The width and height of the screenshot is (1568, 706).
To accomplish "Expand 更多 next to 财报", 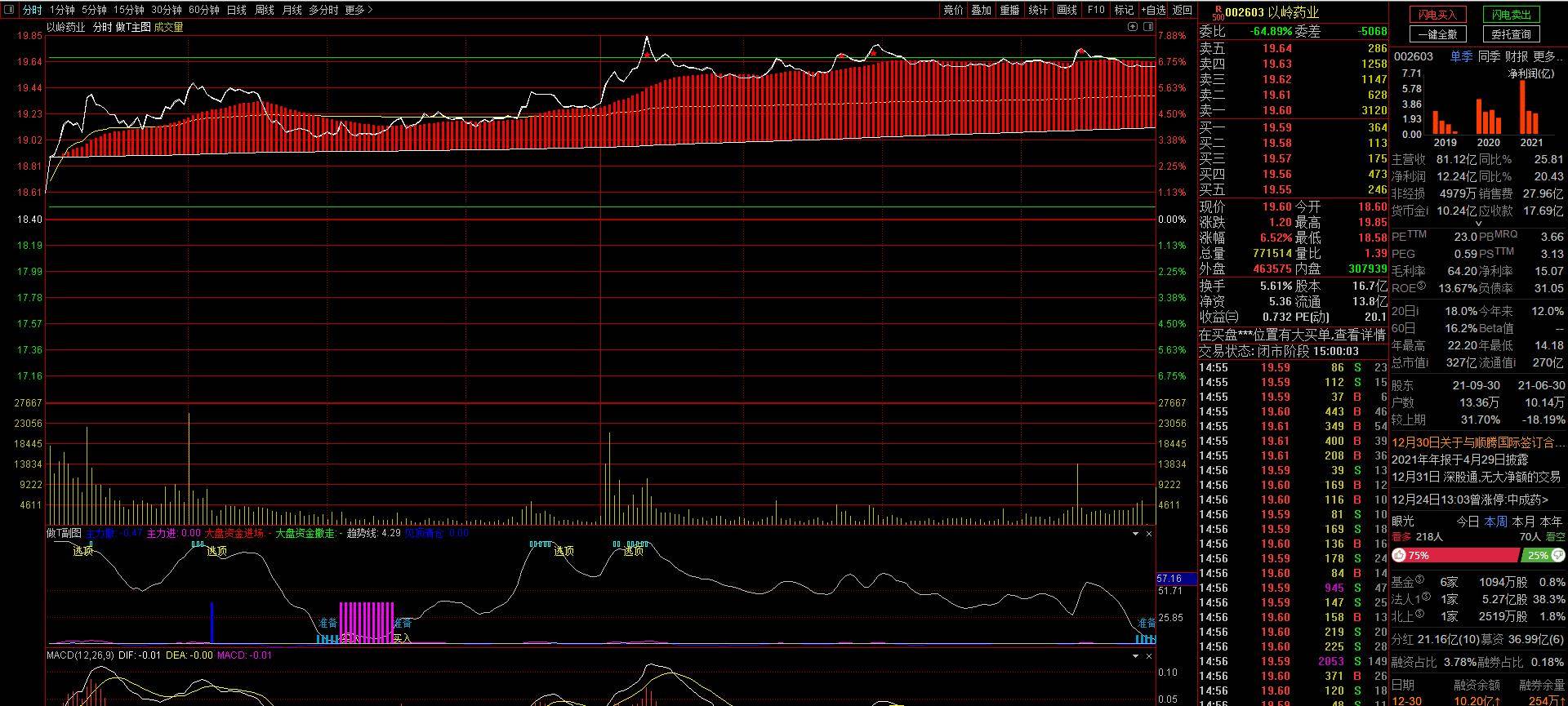I will [x=1548, y=56].
